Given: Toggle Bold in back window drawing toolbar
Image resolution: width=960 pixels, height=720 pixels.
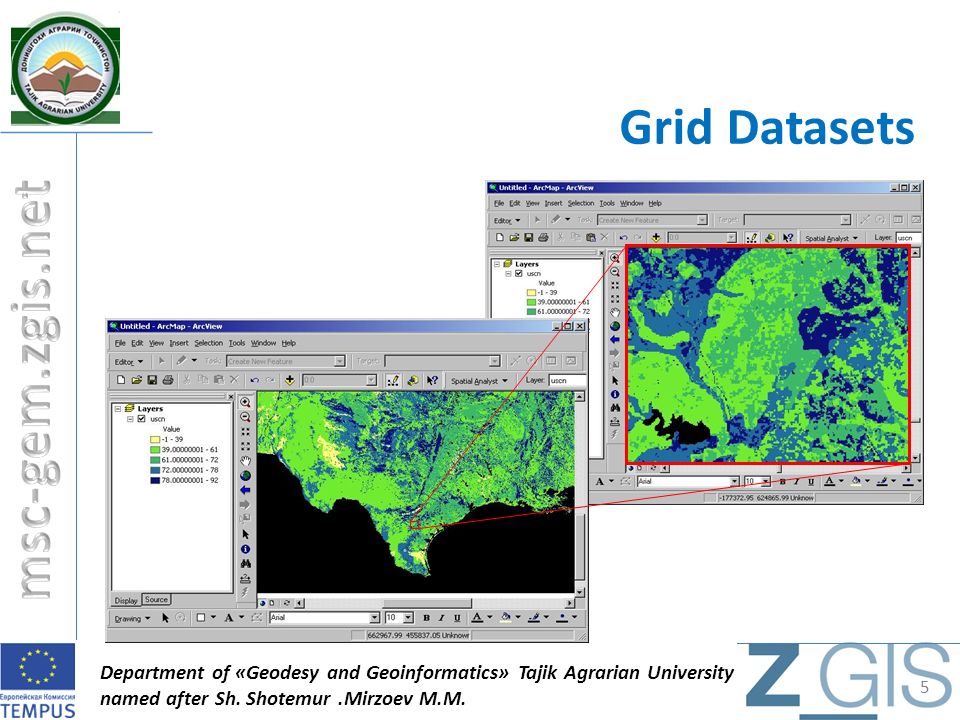Looking at the screenshot, I should (782, 482).
